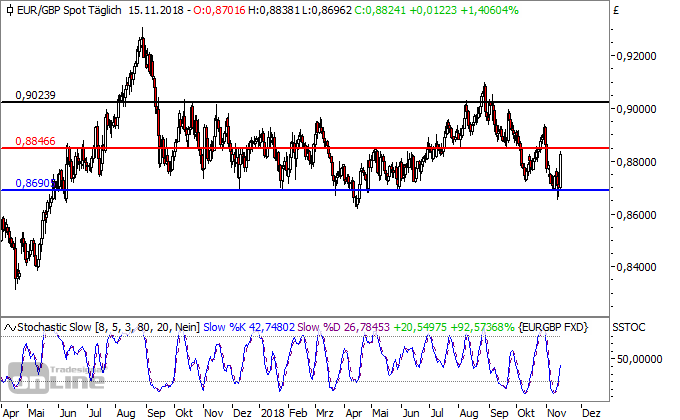680x420 pixels.
Task: Click the pound currency symbol above price axis
Action: (616, 10)
